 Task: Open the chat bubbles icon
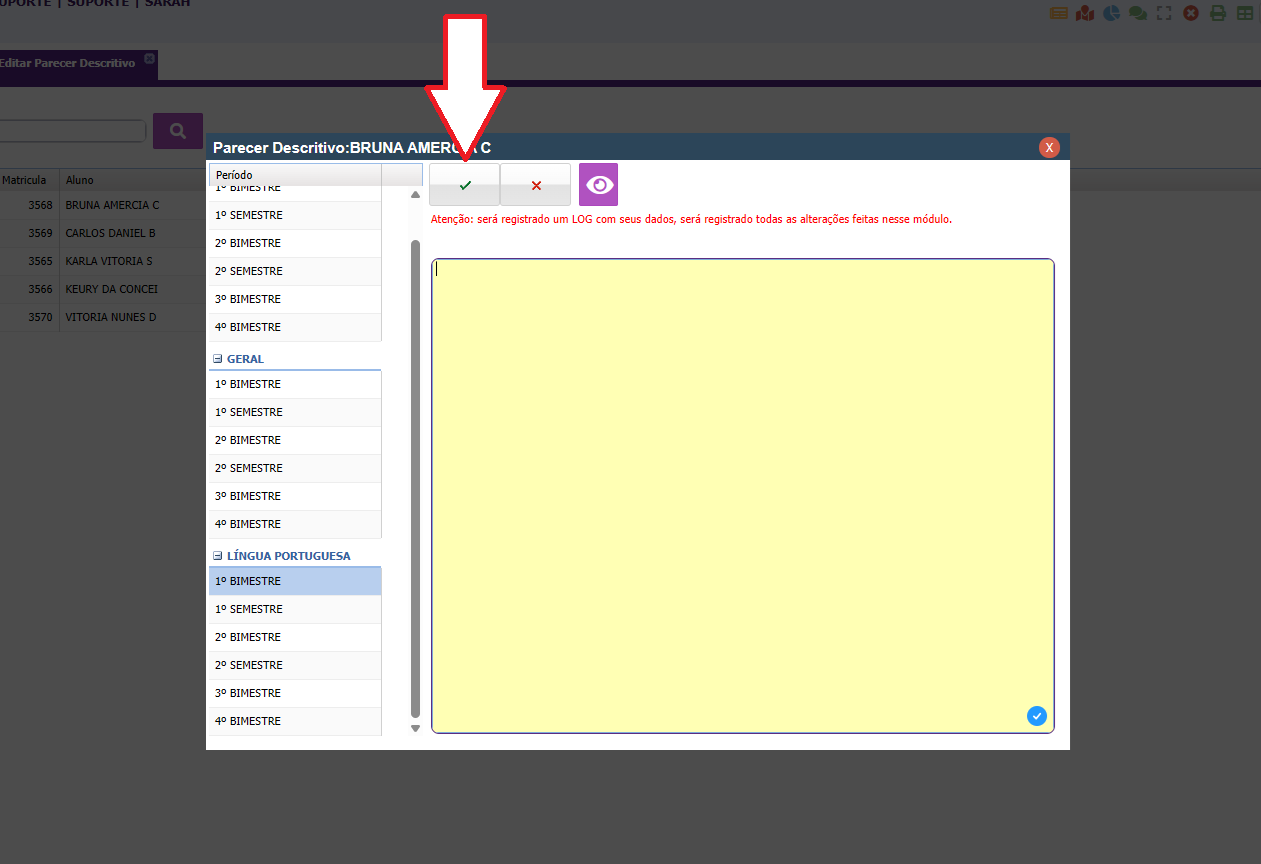pyautogui.click(x=1137, y=13)
